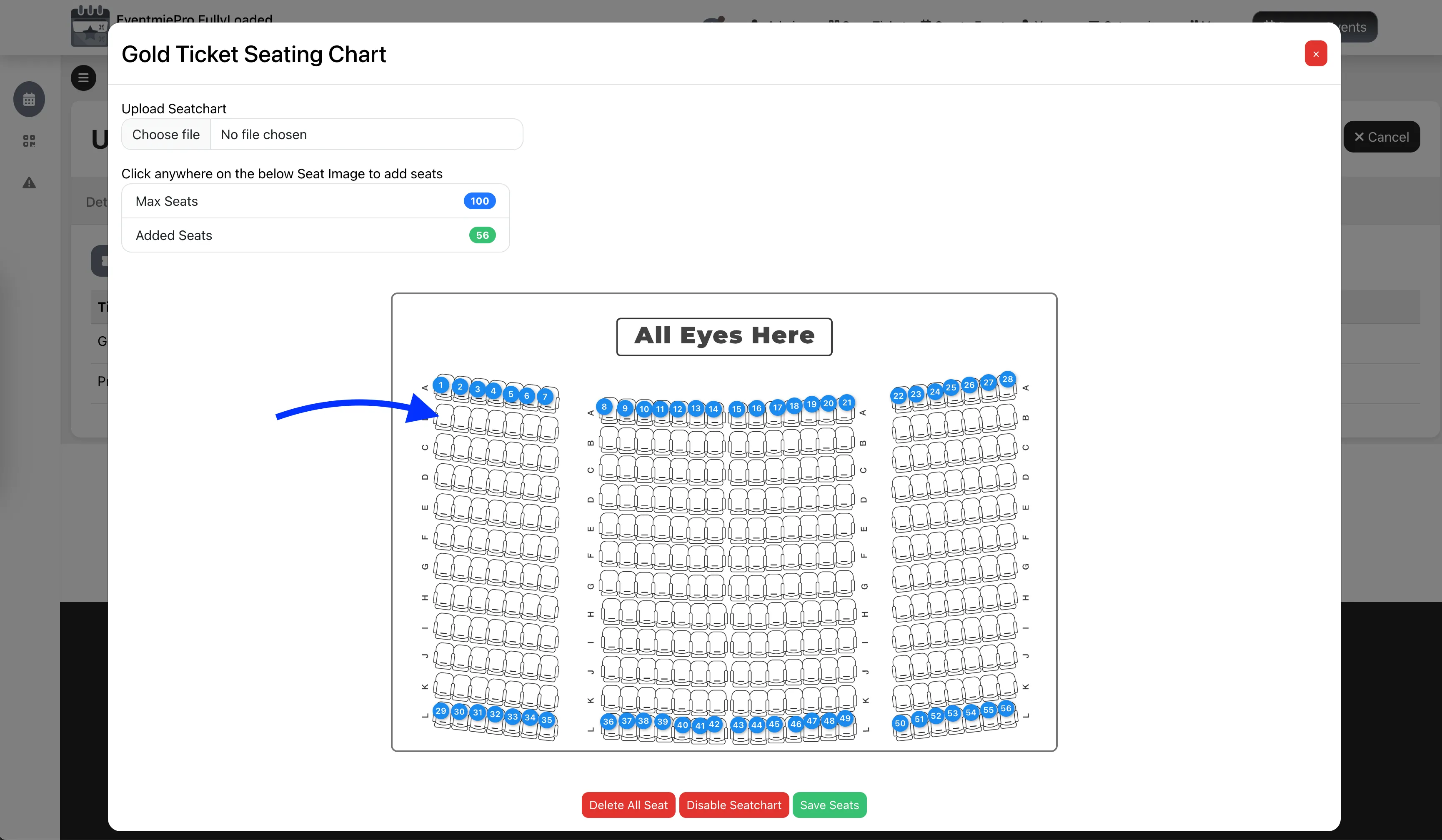Open the hamburger menu button

[83, 78]
